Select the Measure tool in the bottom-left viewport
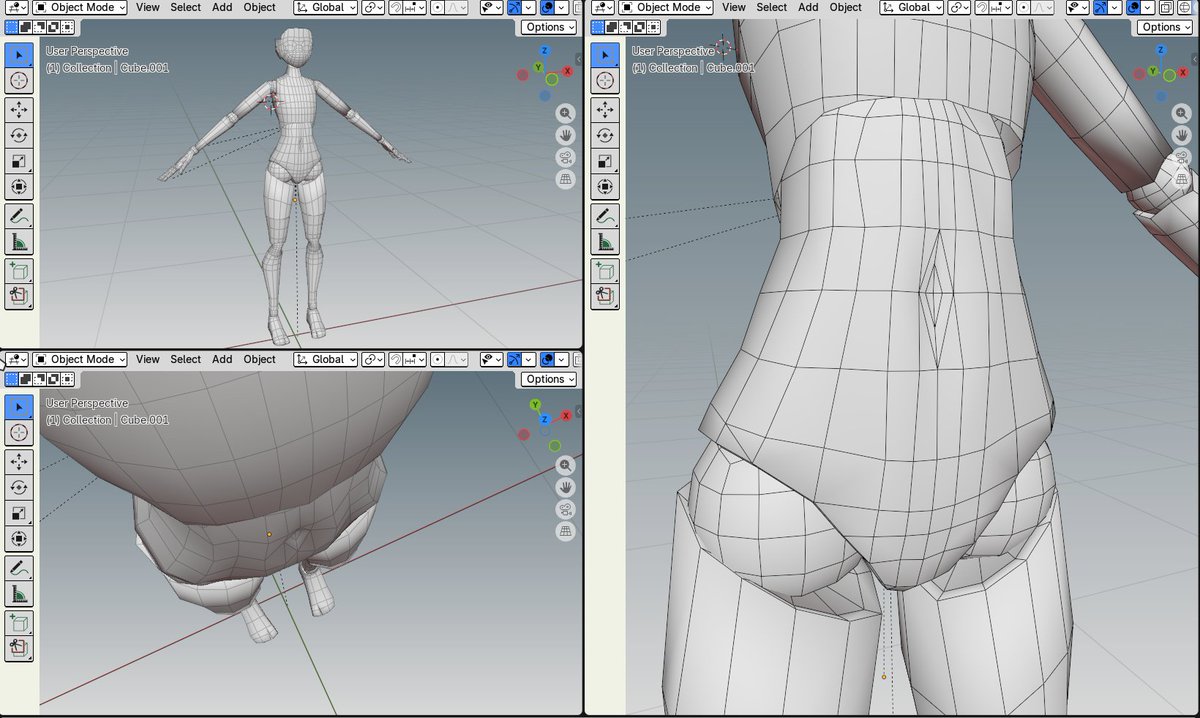Image resolution: width=1200 pixels, height=718 pixels. 19,594
